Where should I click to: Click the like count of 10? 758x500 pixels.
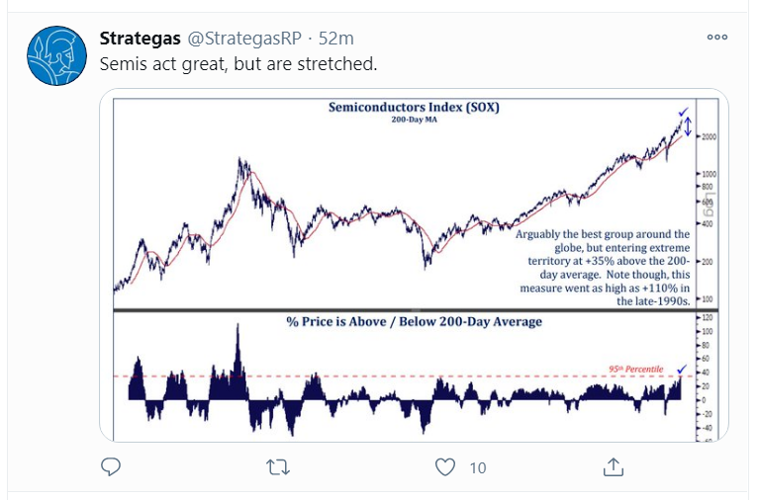[478, 467]
